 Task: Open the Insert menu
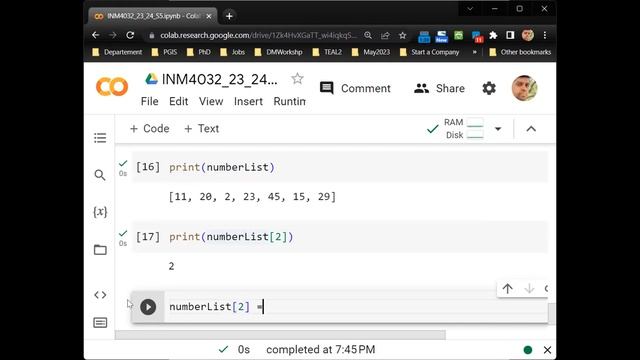coord(248,101)
